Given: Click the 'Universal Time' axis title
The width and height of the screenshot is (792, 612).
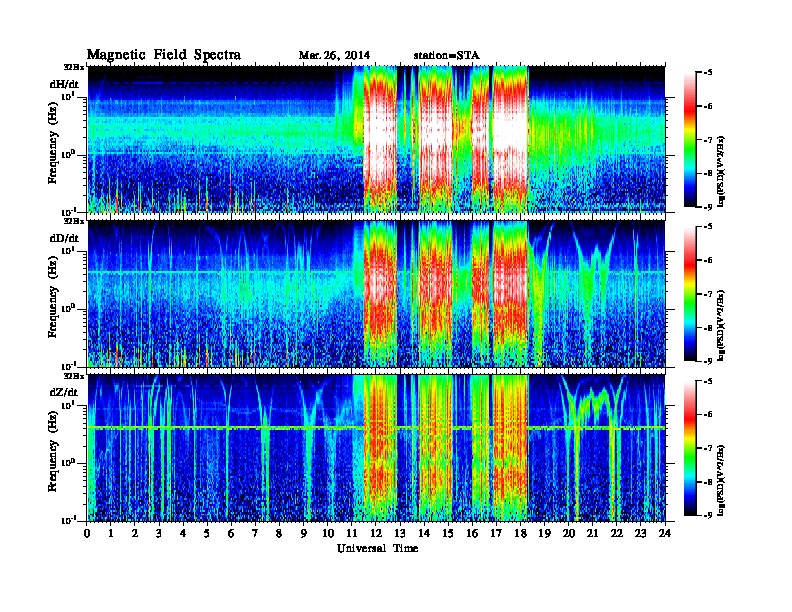Looking at the screenshot, I should pos(377,548).
